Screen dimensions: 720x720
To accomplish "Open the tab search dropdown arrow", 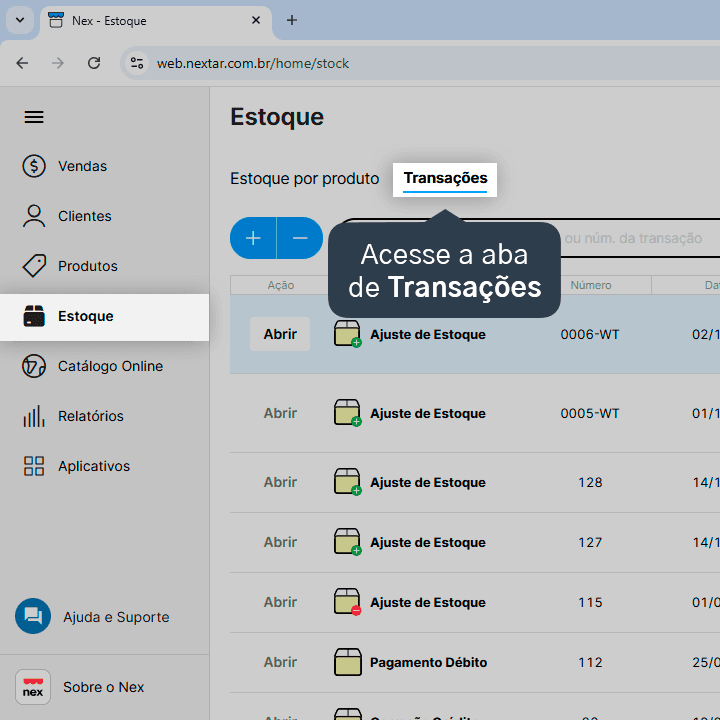I will coord(20,20).
